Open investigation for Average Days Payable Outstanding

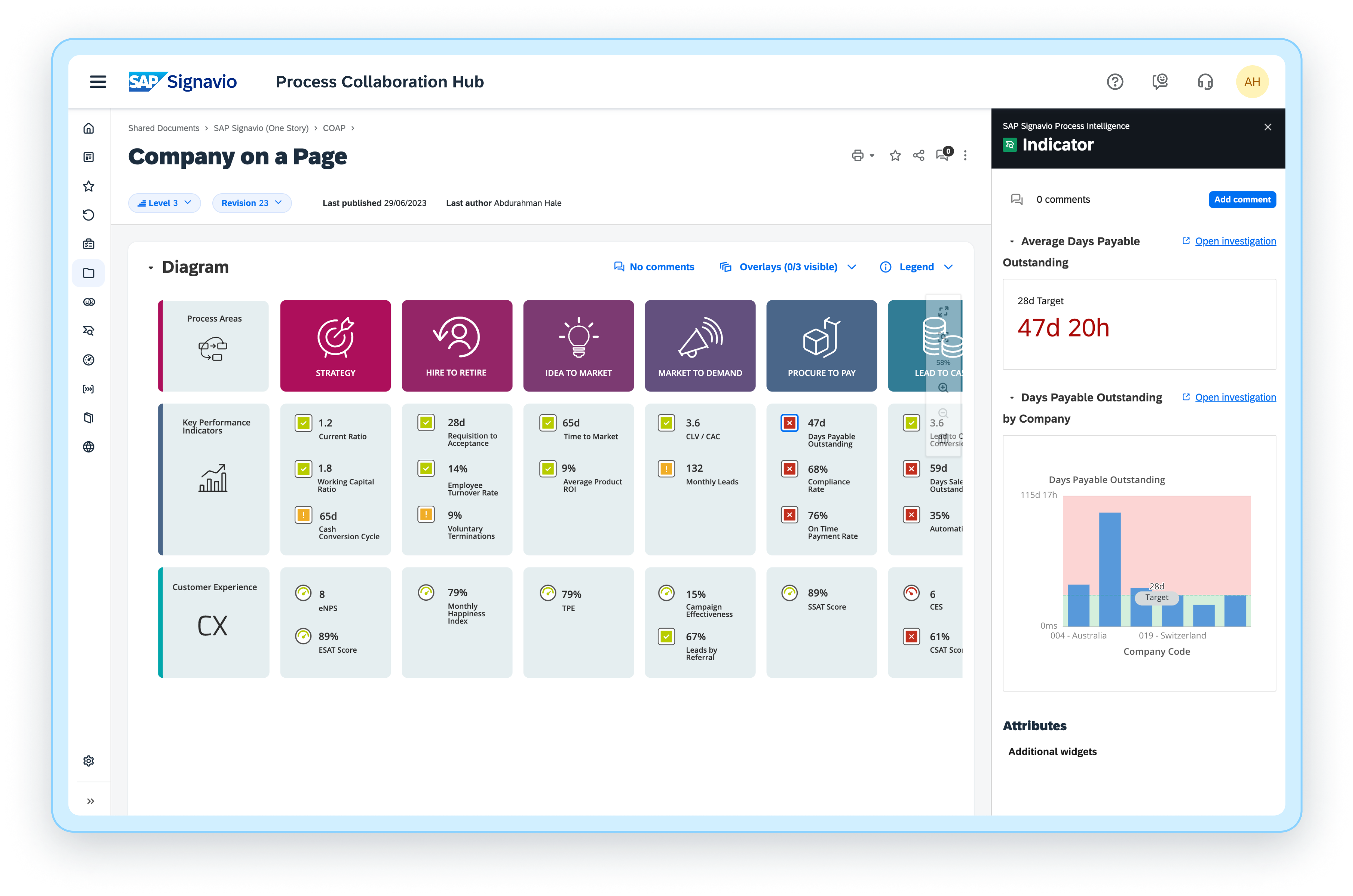[x=1235, y=240]
